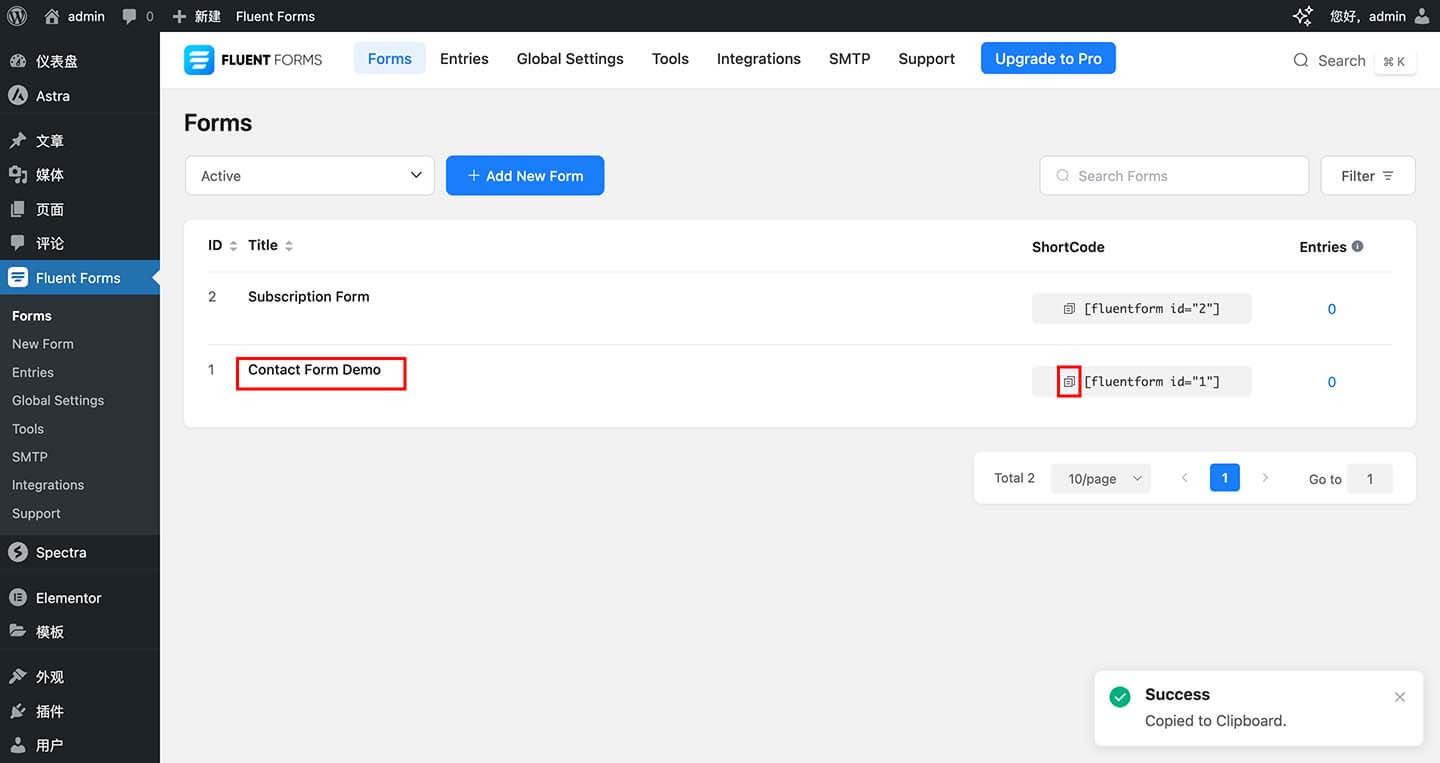
Task: Open SMTP submenu in sidebar
Action: pos(30,457)
